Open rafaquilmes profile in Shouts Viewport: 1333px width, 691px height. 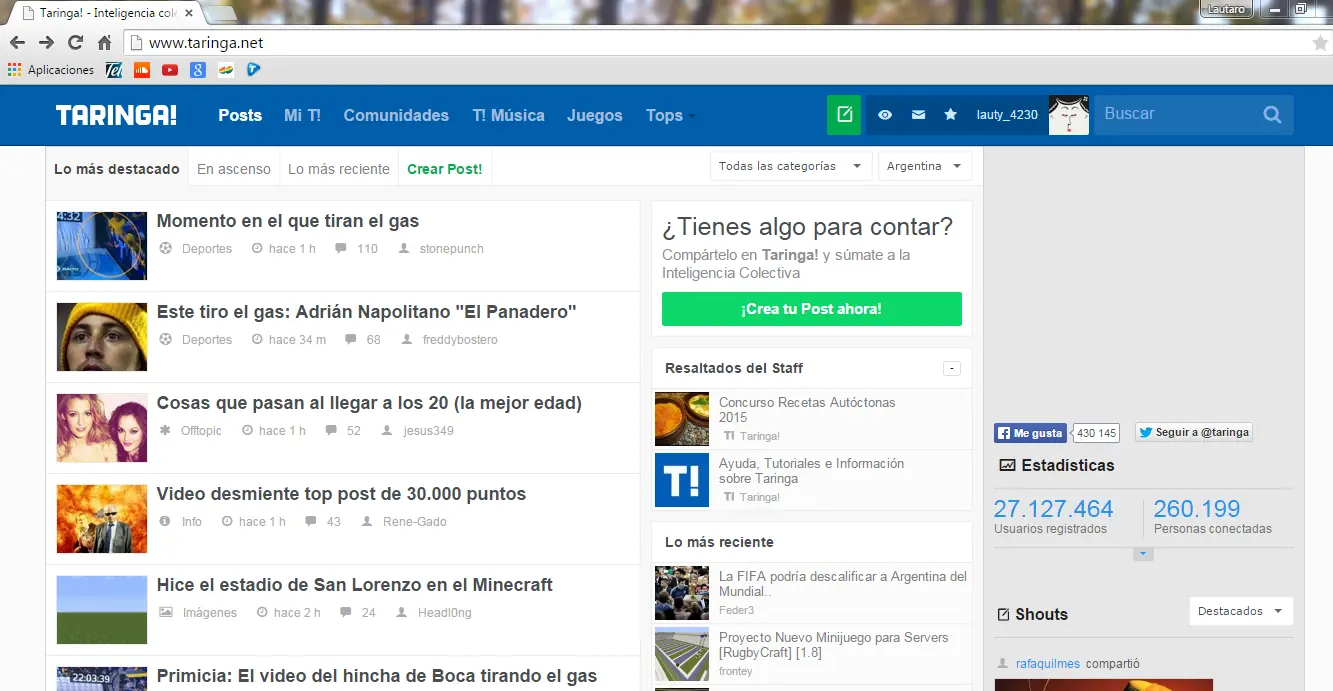pyautogui.click(x=1048, y=664)
